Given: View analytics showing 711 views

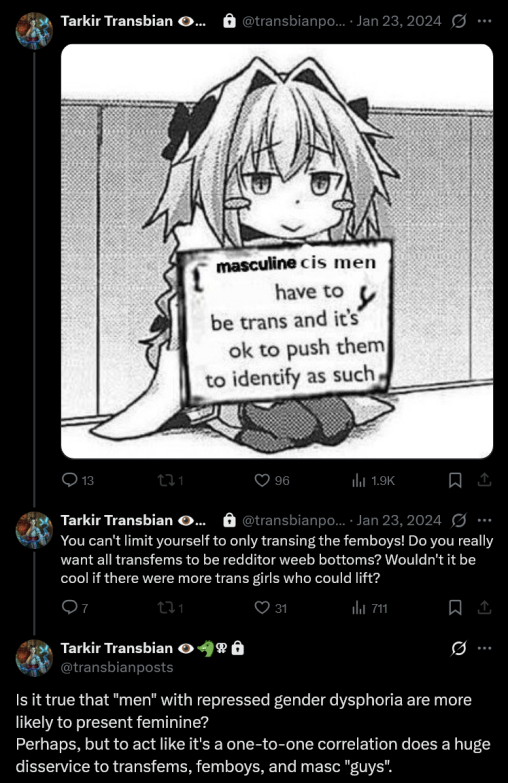Looking at the screenshot, I should (x=370, y=608).
